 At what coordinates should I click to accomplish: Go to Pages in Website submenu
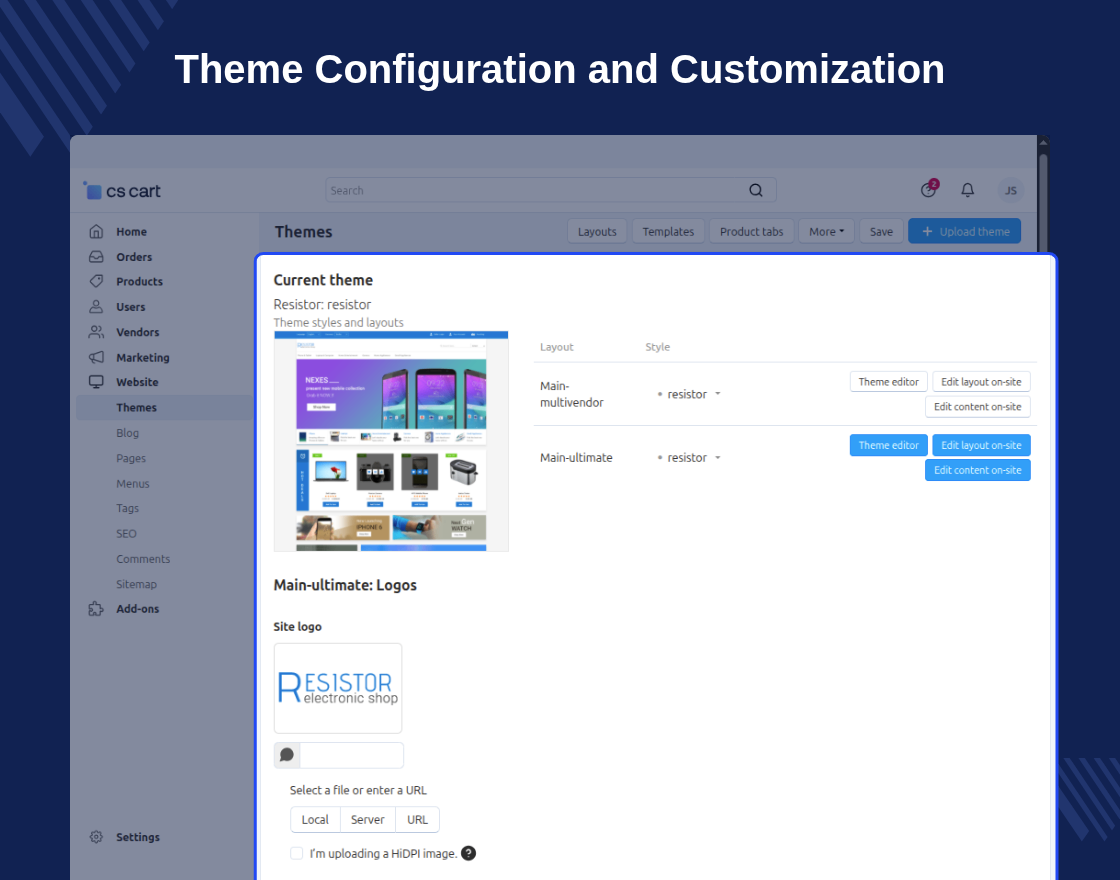coord(131,458)
